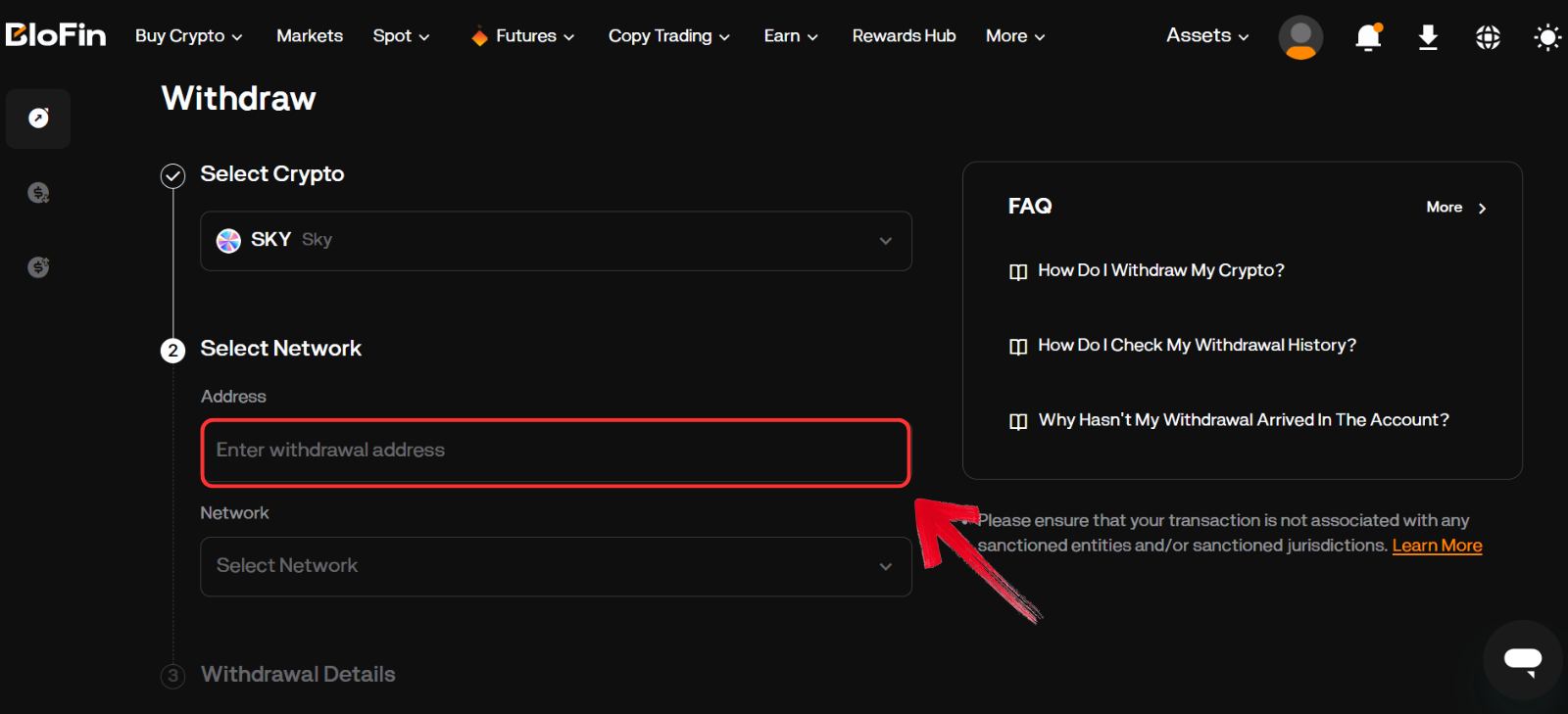Expand the Assets menu
Image resolution: width=1568 pixels, height=714 pixels.
click(x=1206, y=36)
